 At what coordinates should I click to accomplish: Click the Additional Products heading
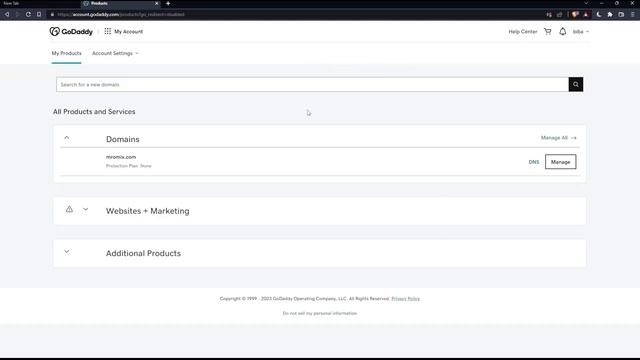click(x=143, y=253)
